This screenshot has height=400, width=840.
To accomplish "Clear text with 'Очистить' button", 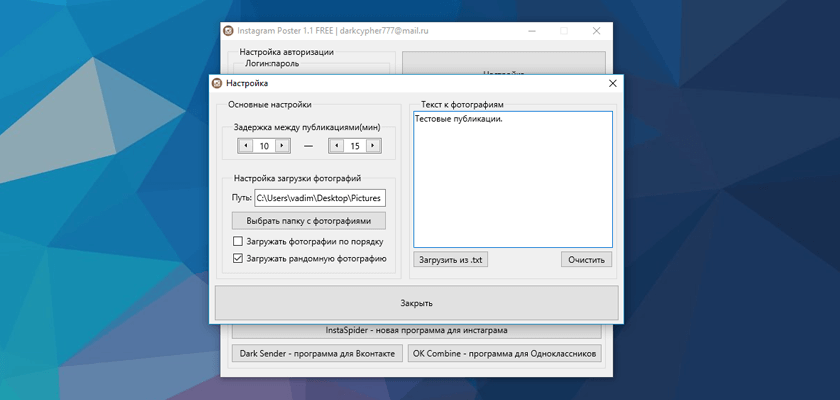I will 587,260.
